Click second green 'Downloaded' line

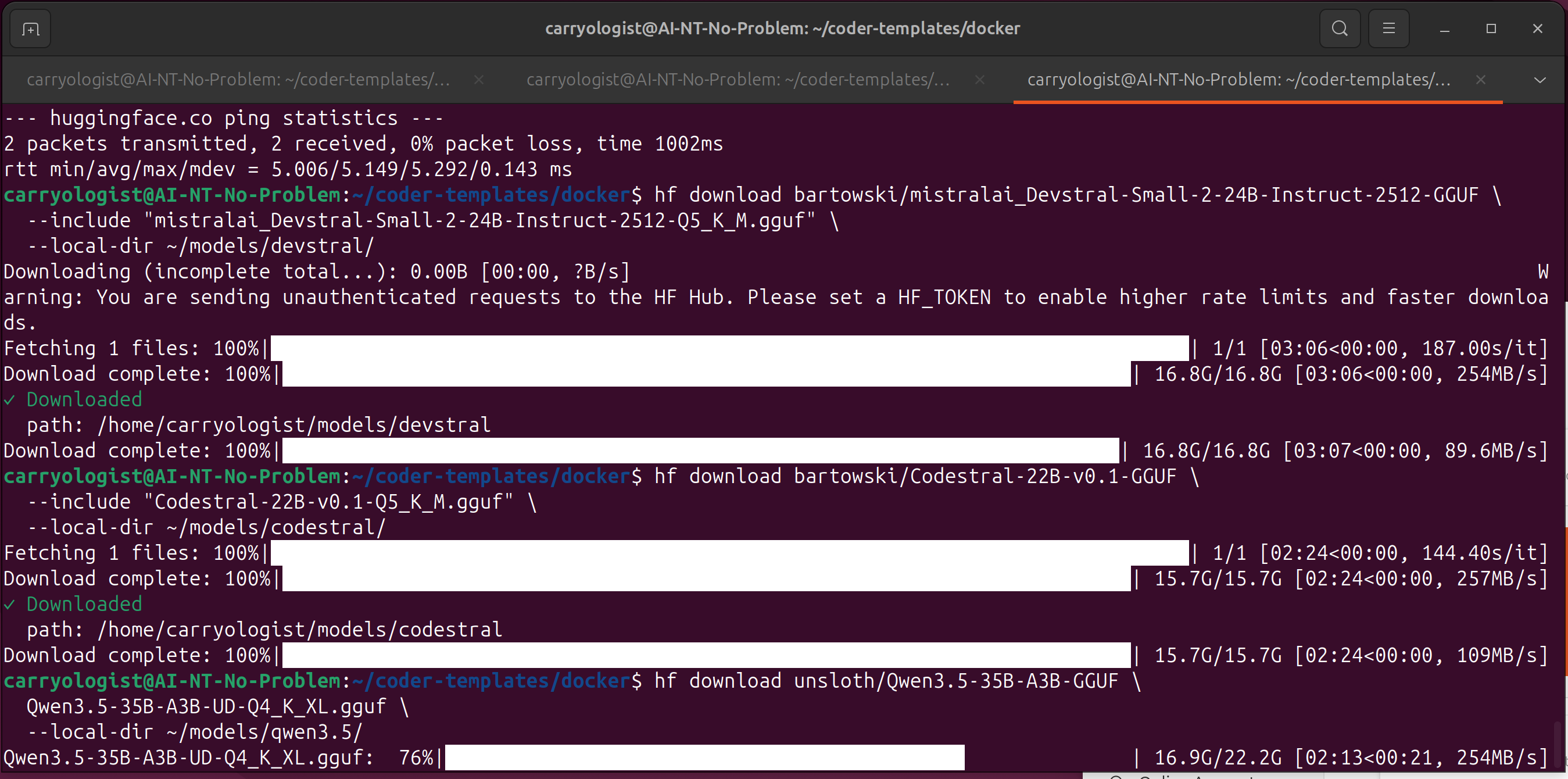click(73, 603)
